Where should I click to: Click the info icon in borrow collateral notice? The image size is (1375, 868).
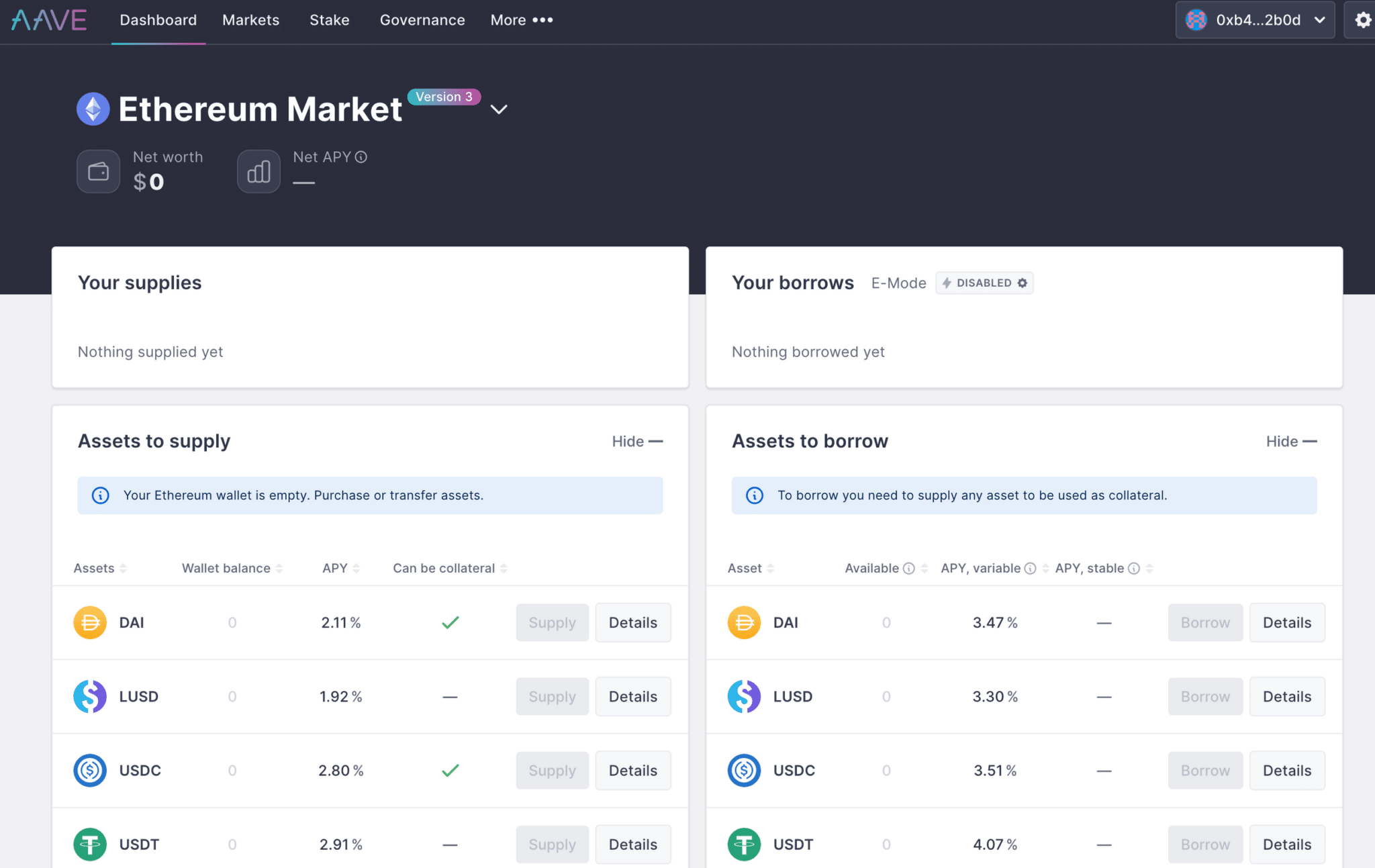755,495
